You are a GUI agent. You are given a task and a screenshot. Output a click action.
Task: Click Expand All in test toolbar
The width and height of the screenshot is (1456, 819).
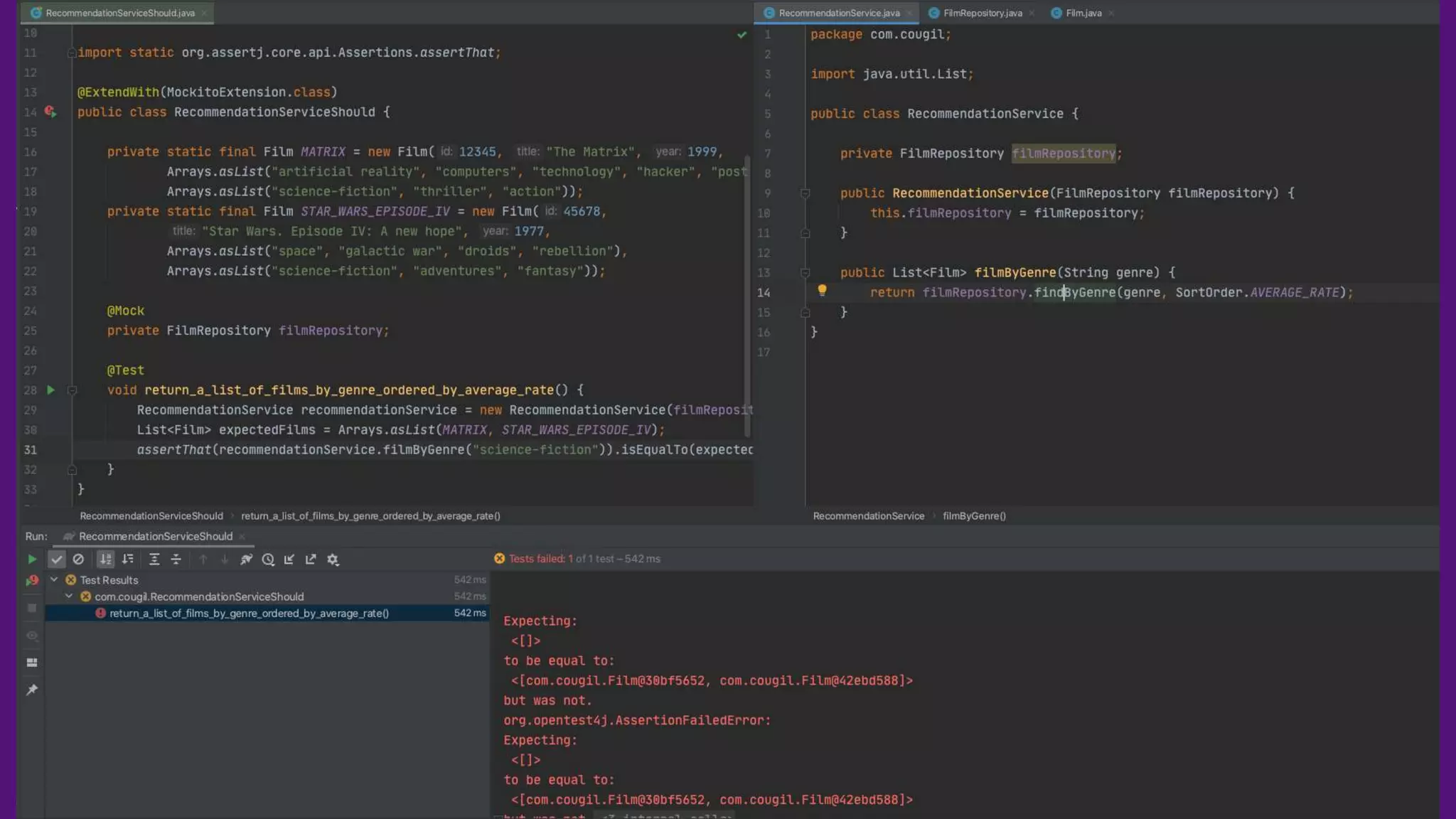click(x=154, y=560)
